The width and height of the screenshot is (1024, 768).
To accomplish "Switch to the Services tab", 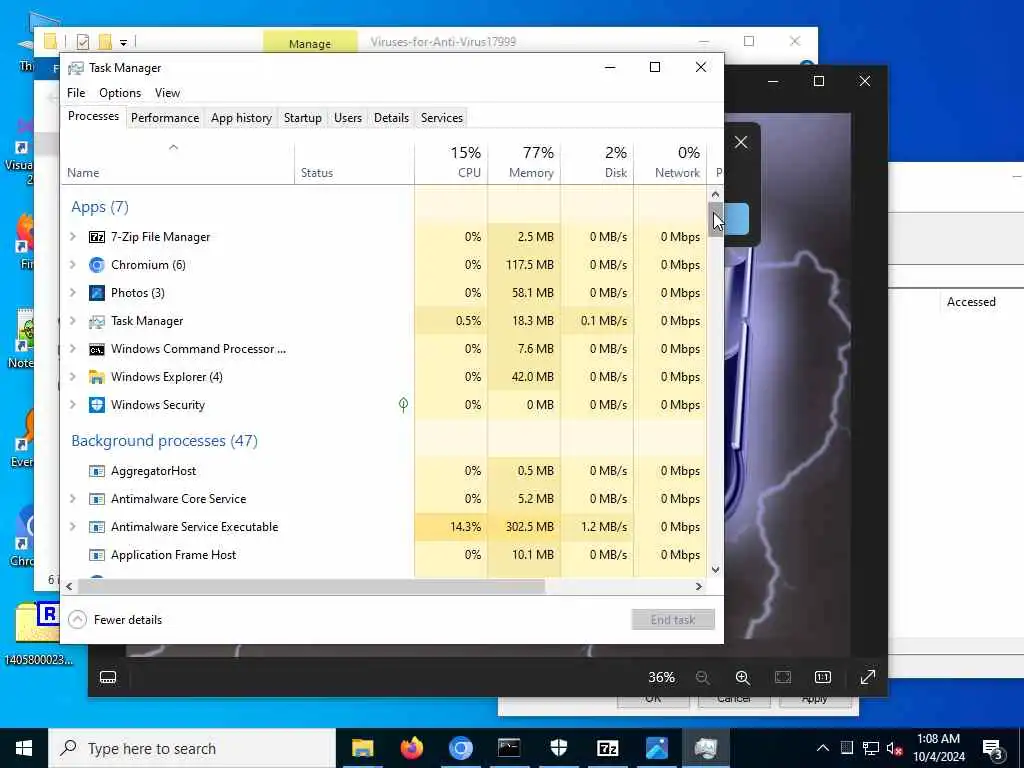I will (x=441, y=118).
